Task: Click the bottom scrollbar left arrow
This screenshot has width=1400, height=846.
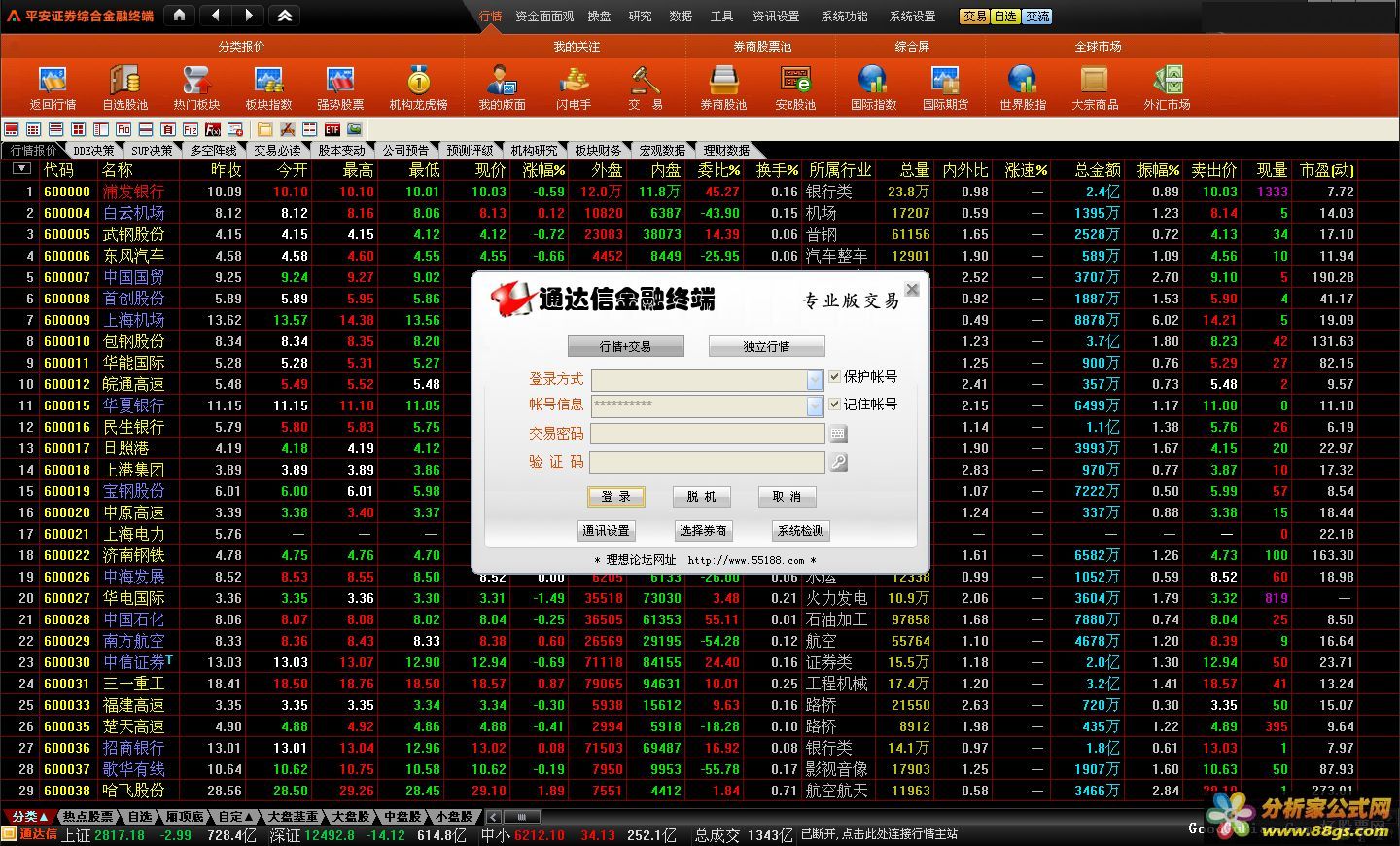Action: click(x=494, y=817)
